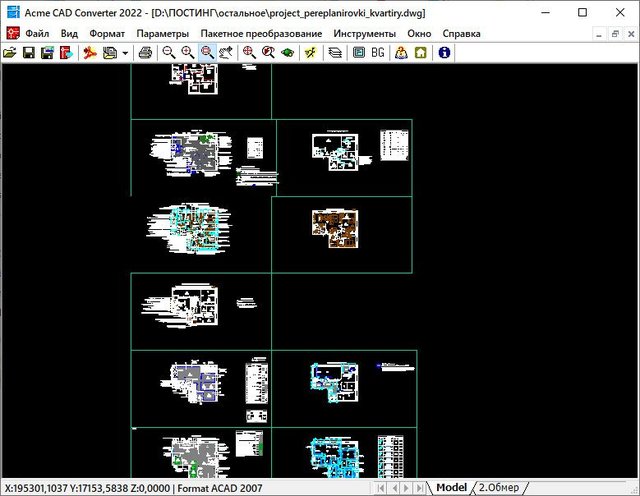Click the Zoom Out magnifier icon
640x496 pixels.
coord(169,52)
